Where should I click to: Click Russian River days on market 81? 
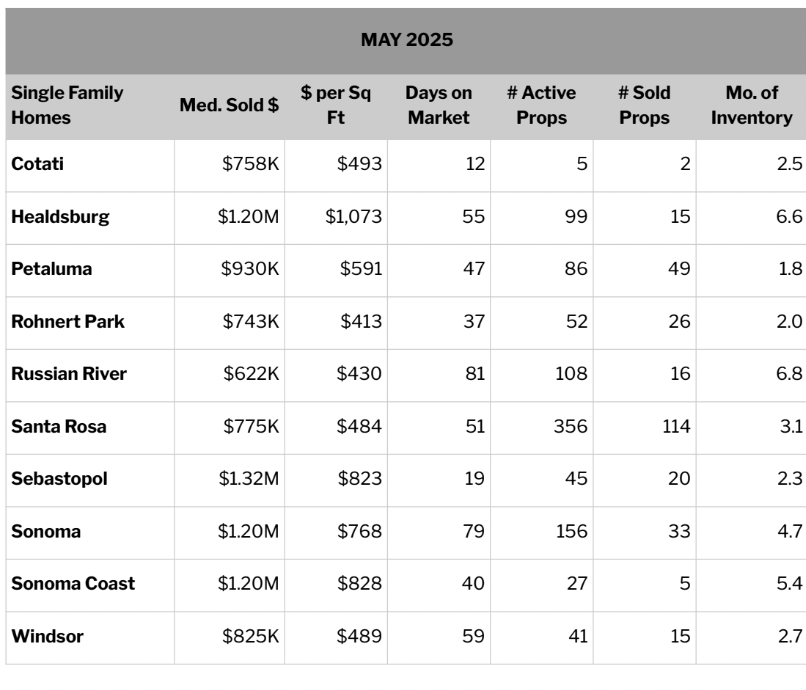tap(475, 374)
